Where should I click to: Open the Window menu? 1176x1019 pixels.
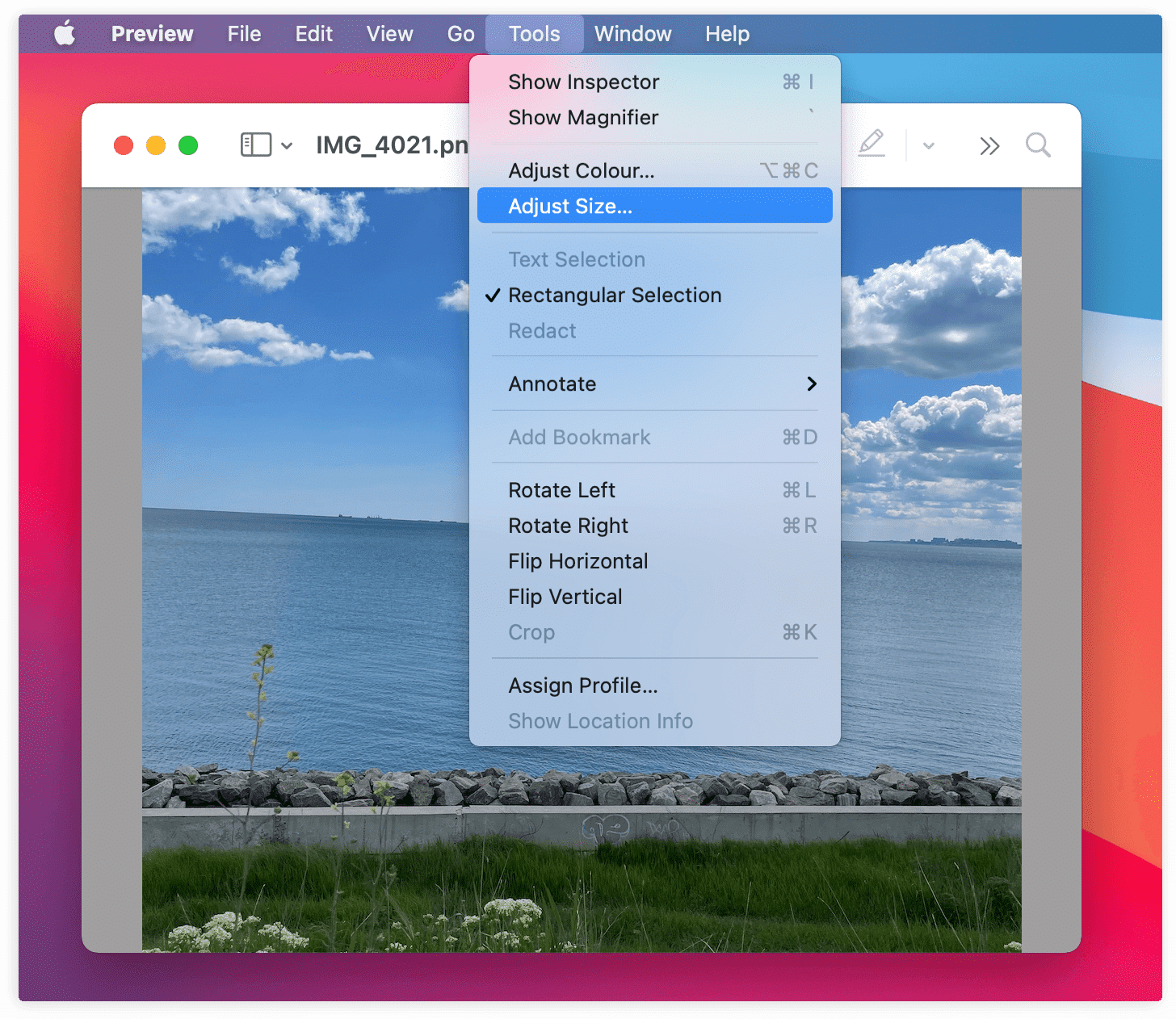click(632, 34)
